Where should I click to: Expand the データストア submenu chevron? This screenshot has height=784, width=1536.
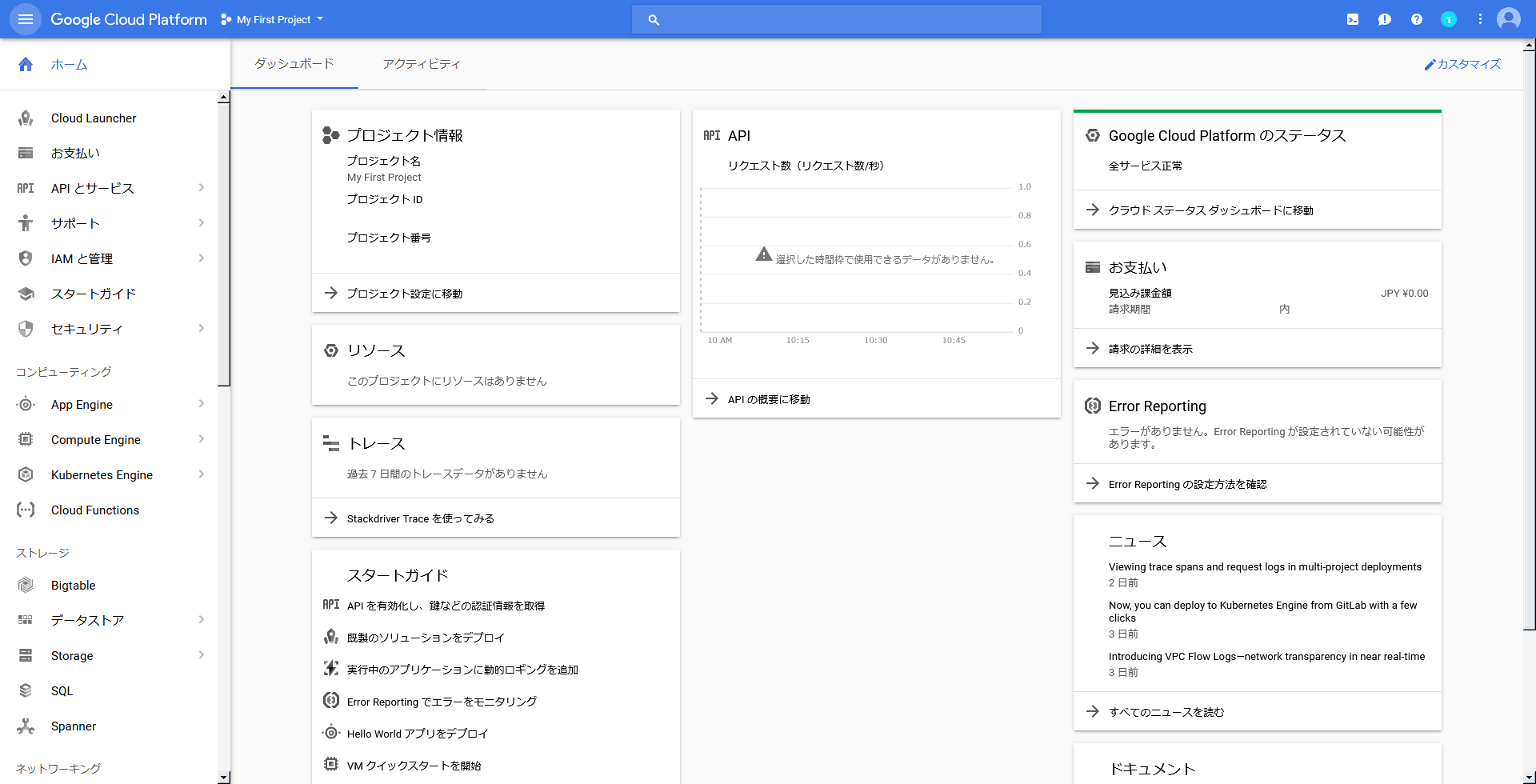coord(202,619)
